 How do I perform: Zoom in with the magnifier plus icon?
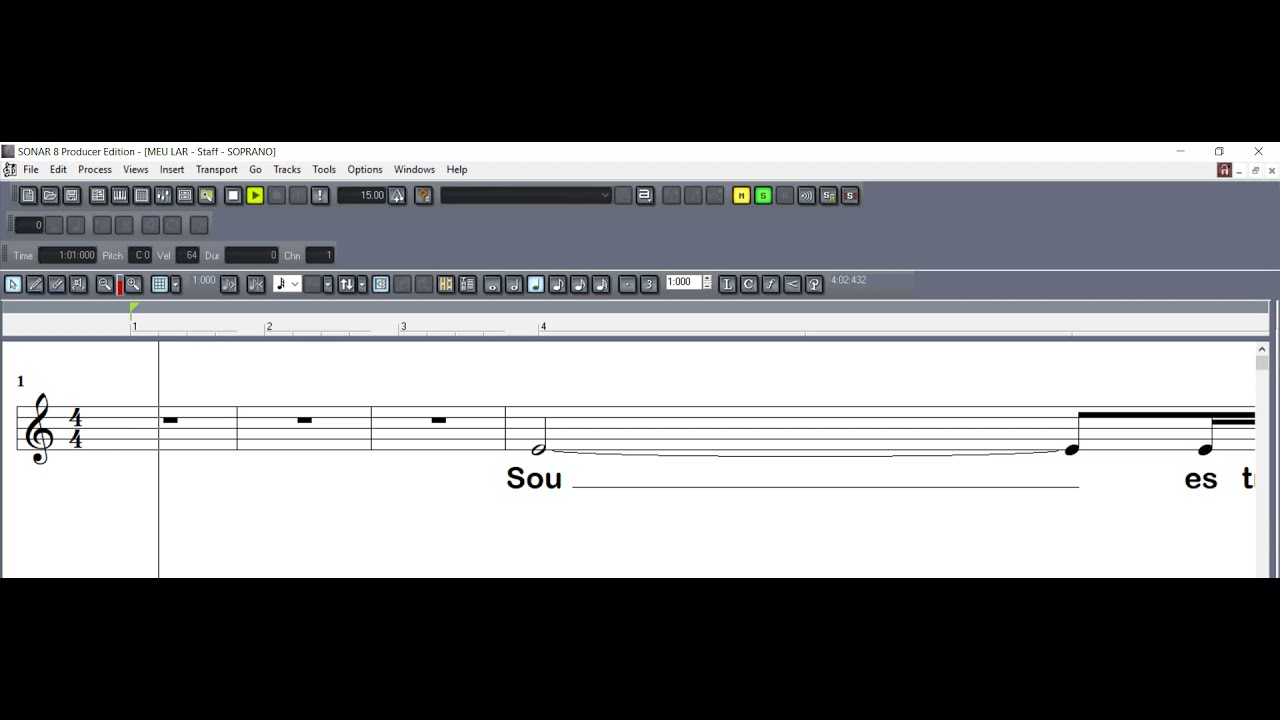tap(133, 285)
